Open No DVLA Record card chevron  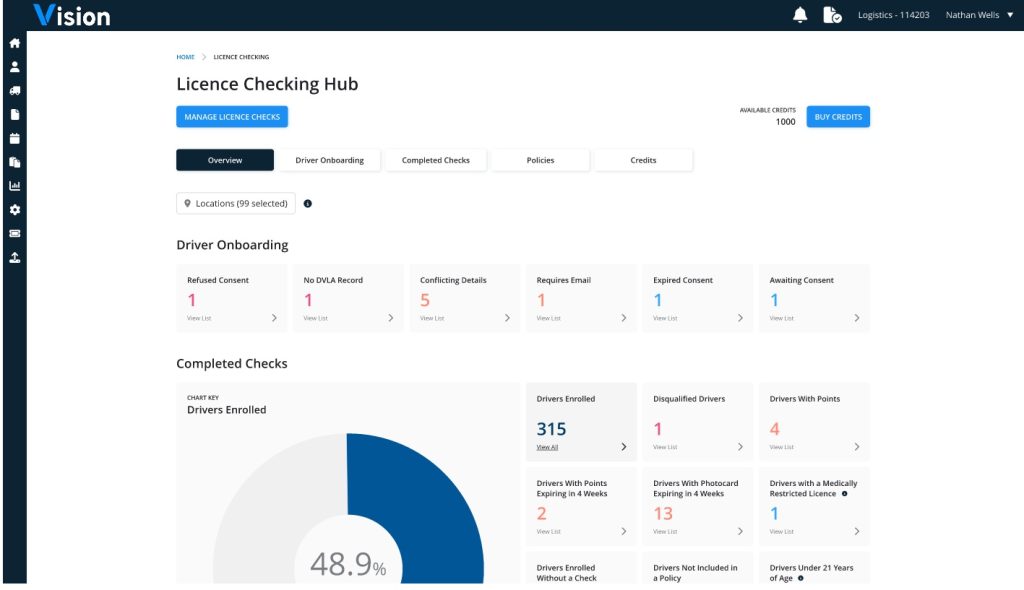(x=391, y=318)
